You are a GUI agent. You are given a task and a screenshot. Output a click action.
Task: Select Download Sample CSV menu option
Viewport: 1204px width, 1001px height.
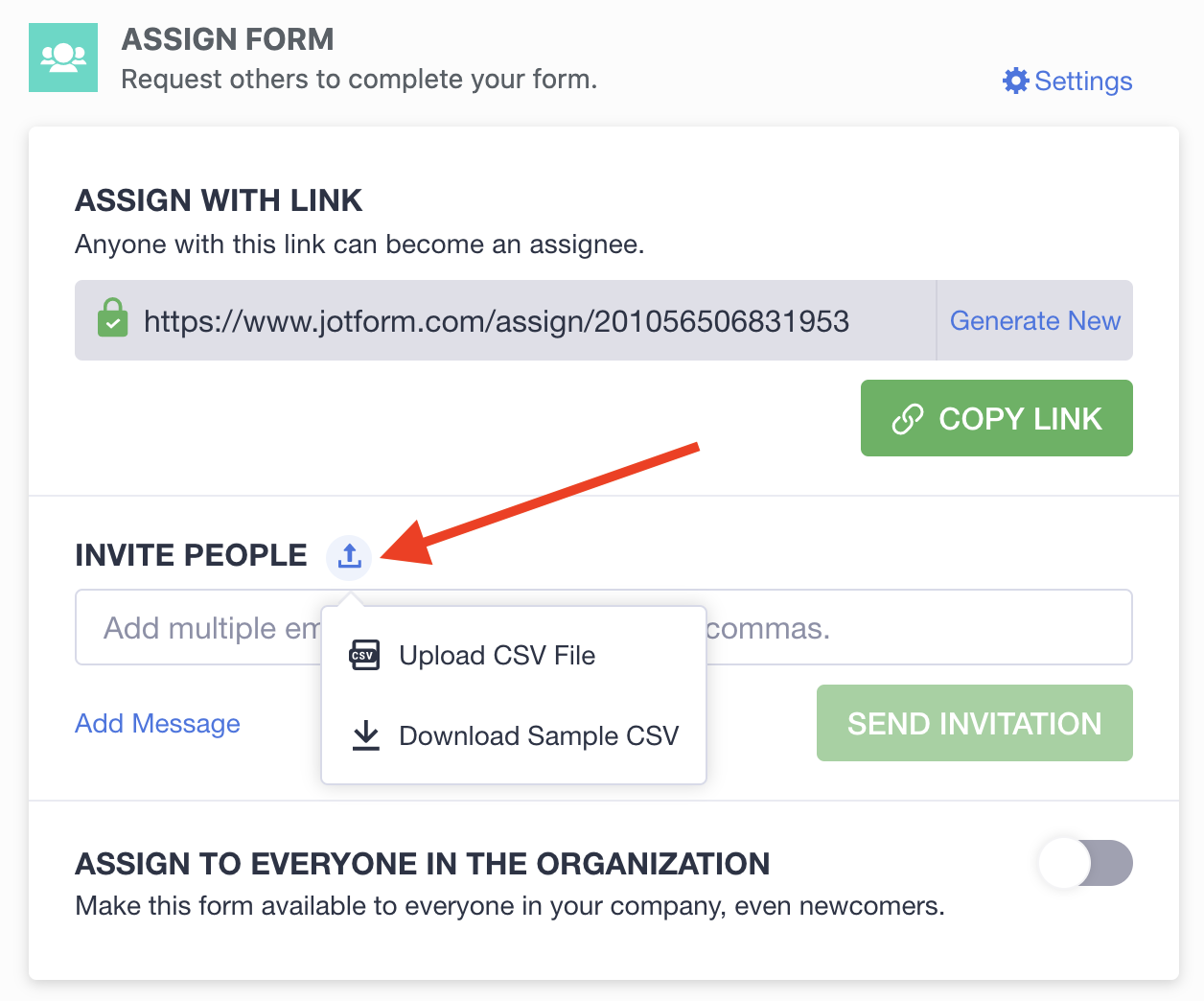(x=538, y=735)
